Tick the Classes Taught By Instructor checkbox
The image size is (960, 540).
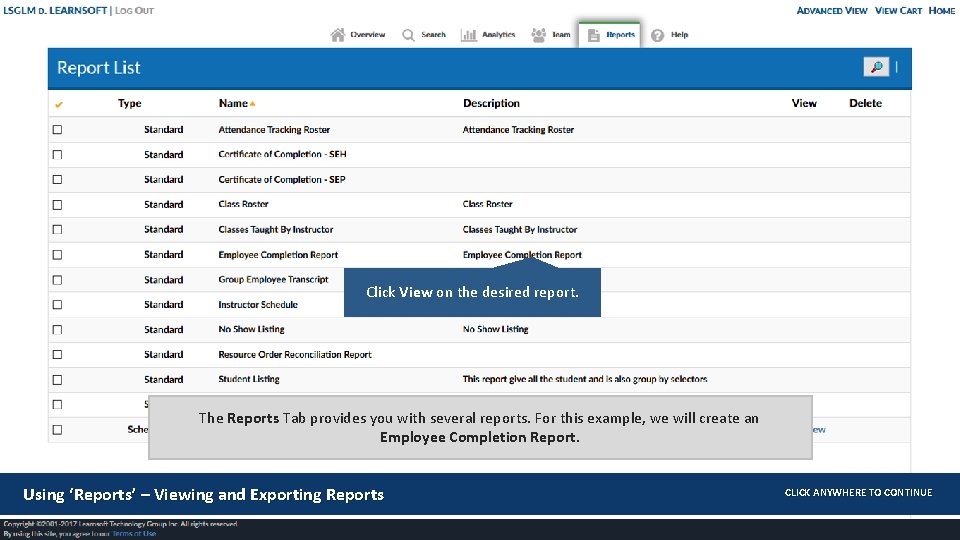point(58,230)
